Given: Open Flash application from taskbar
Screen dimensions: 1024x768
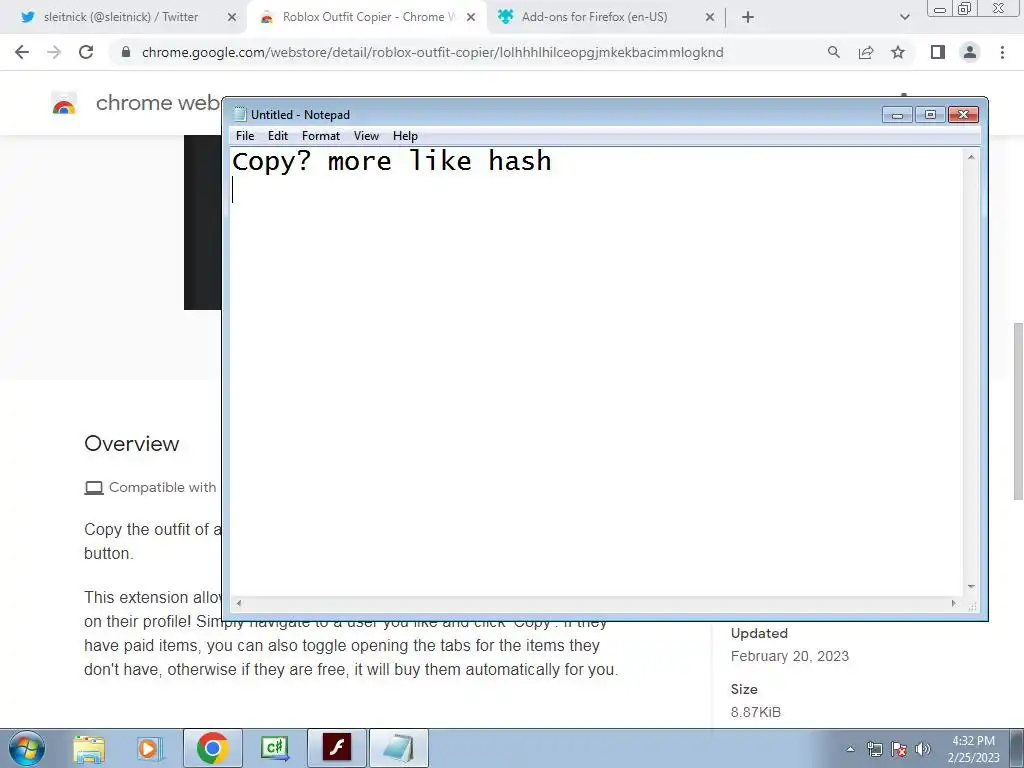Looking at the screenshot, I should [337, 748].
